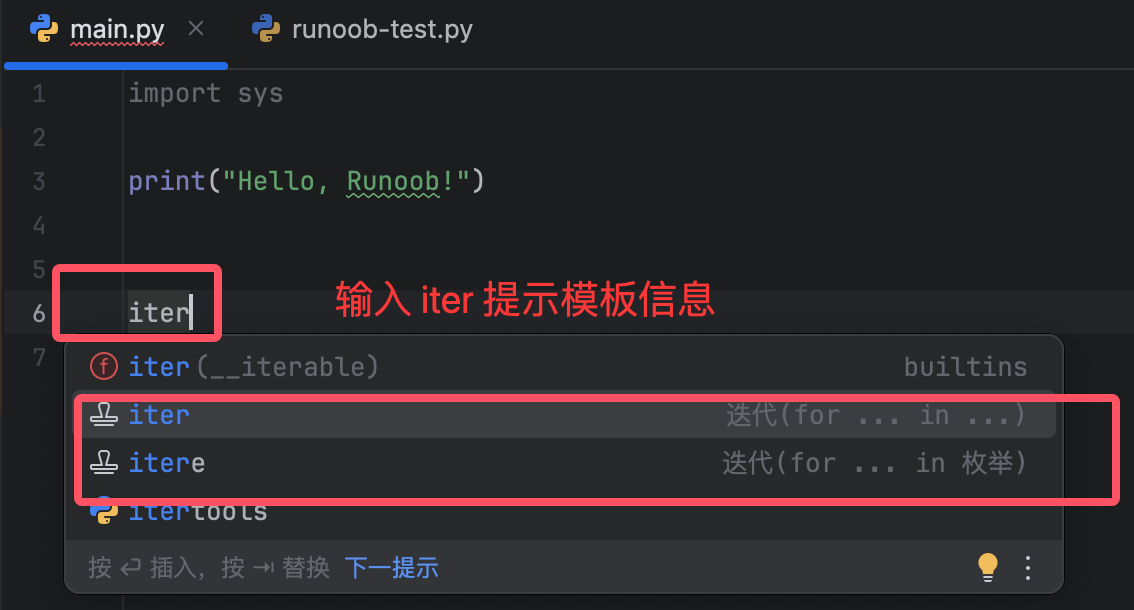Click the Python file icon on main.py tab
This screenshot has height=610, width=1134.
click(44, 29)
